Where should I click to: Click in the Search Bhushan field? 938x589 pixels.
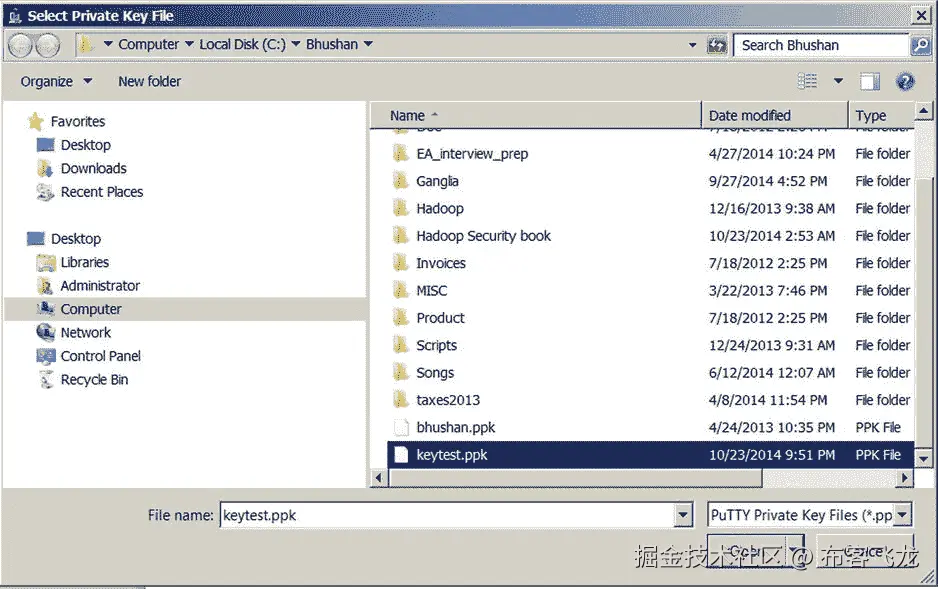pyautogui.click(x=821, y=45)
